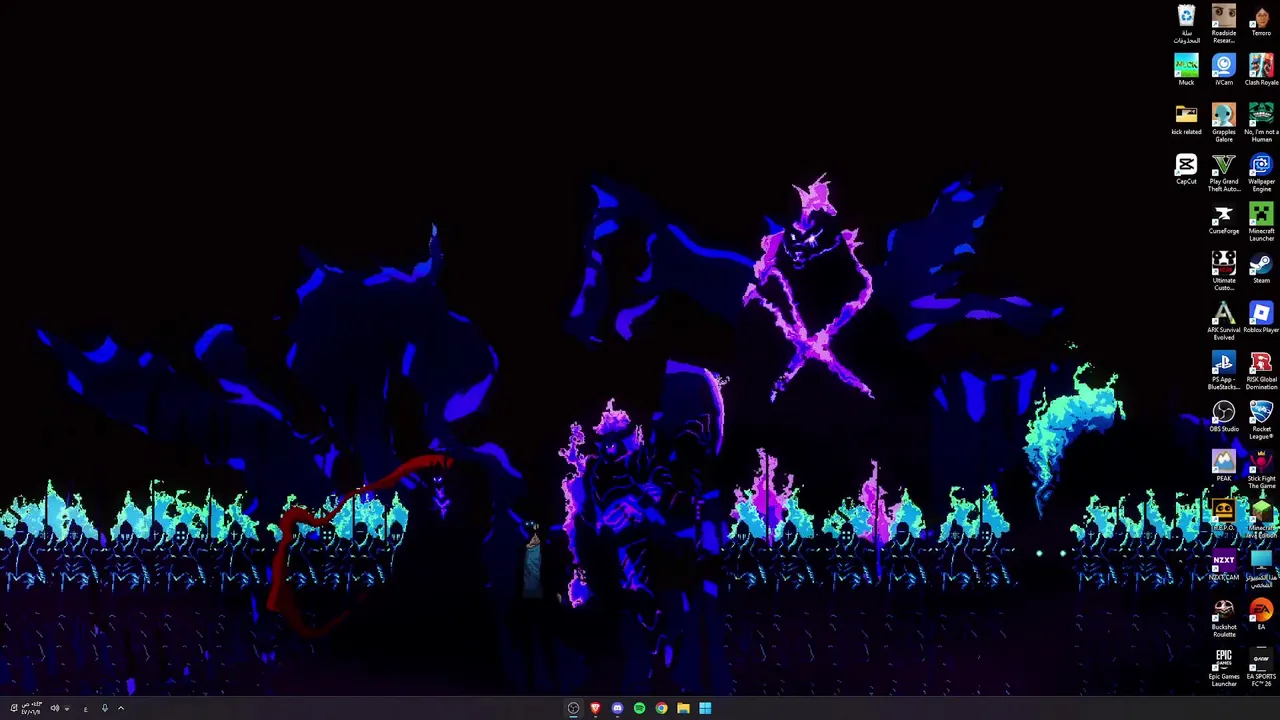Screen dimensions: 1280x720
Task: Open Google Chrome from the taskbar
Action: coord(661,708)
